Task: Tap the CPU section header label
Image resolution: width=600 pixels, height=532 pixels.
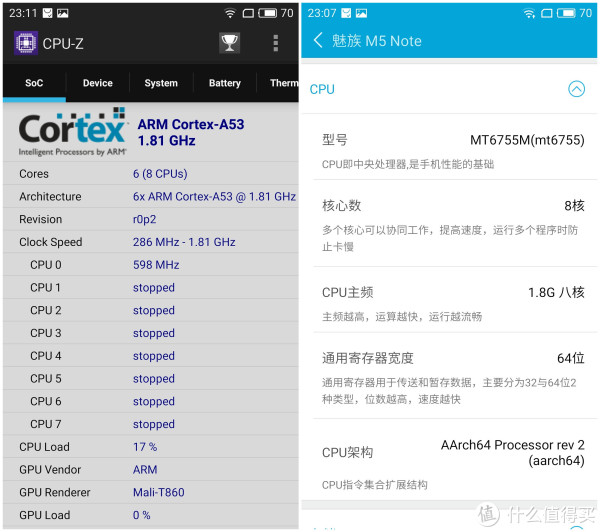Action: tap(322, 89)
